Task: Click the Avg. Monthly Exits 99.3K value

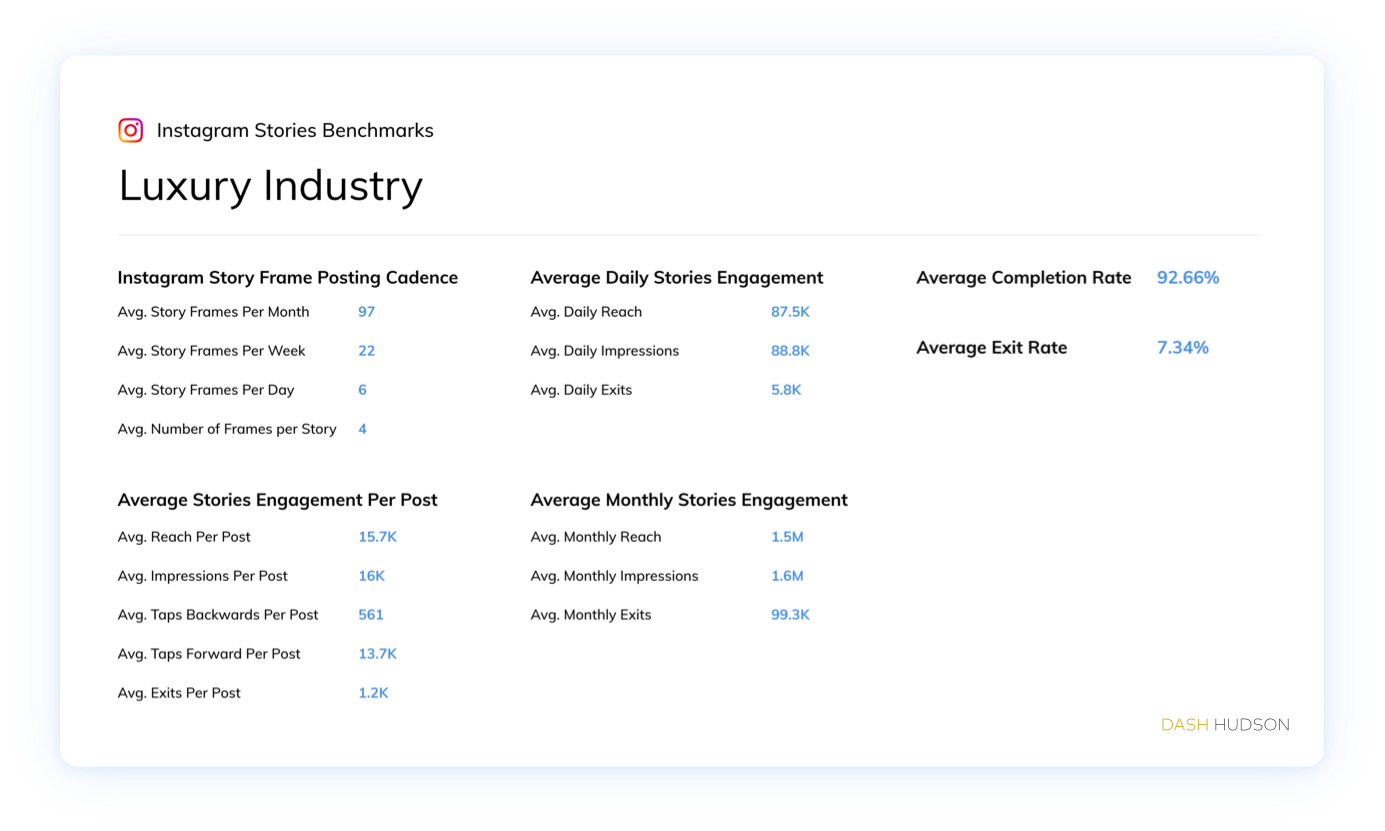Action: (x=790, y=615)
